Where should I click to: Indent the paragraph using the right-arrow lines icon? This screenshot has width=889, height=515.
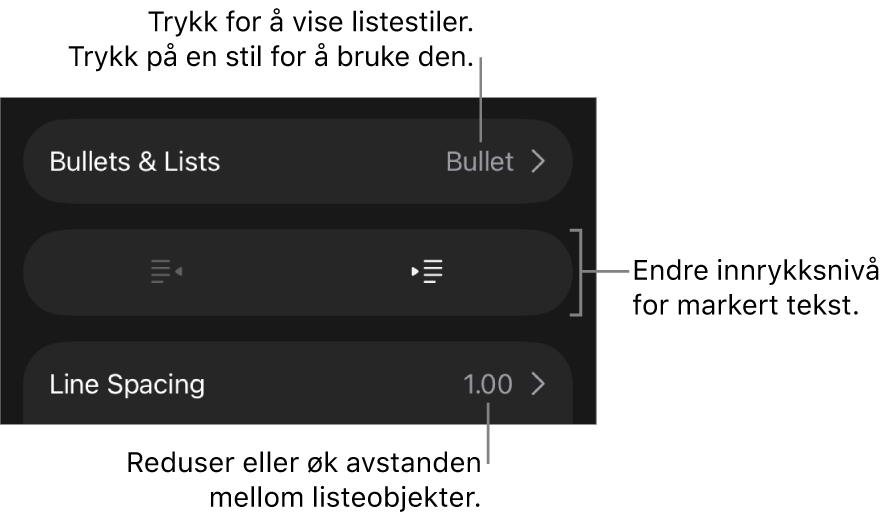click(428, 271)
